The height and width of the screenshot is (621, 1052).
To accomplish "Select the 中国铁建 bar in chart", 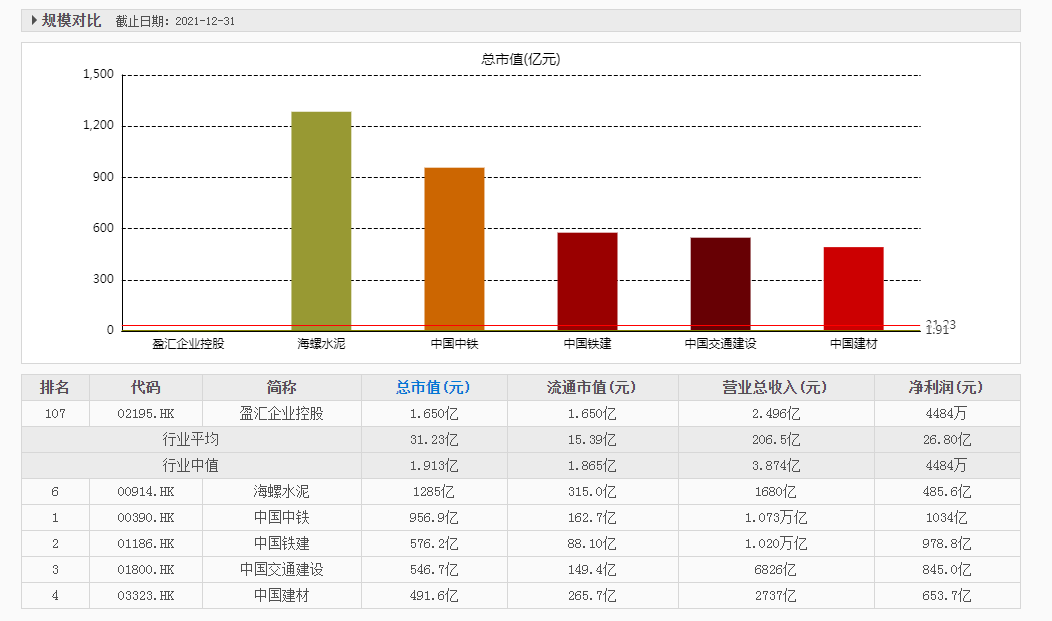I will click(588, 281).
